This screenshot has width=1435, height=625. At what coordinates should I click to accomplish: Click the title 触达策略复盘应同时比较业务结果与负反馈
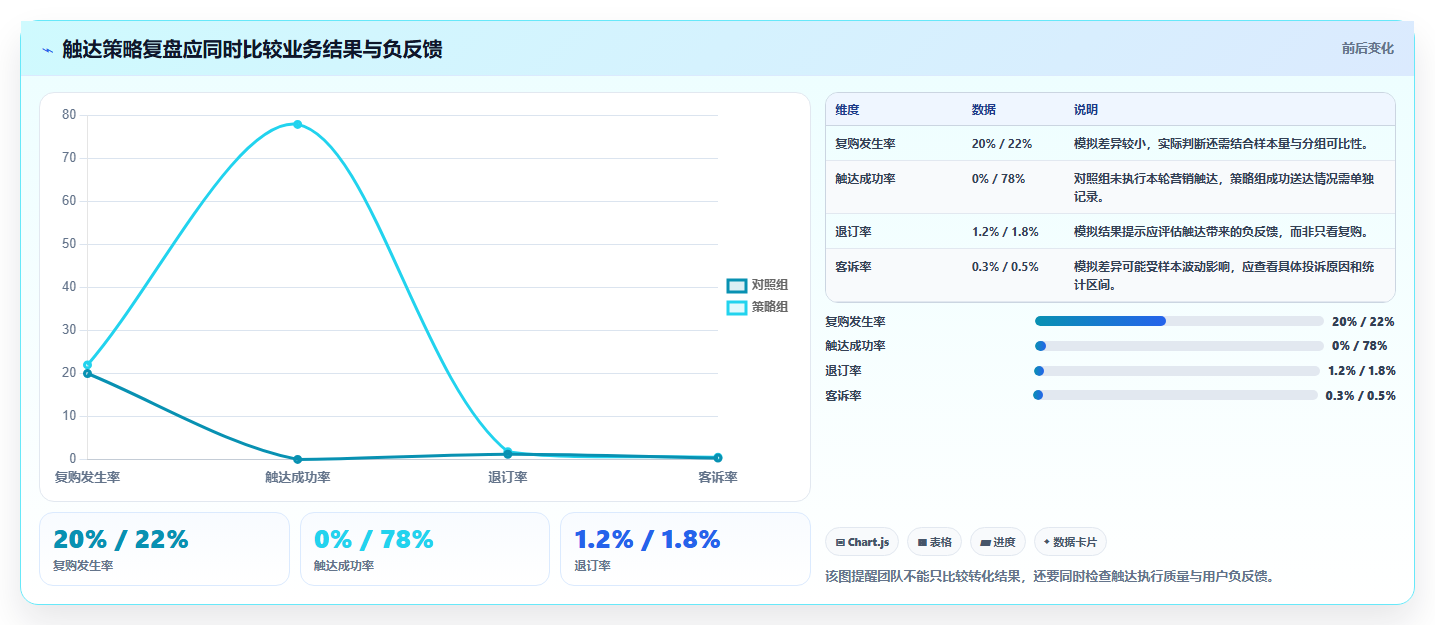(252, 50)
